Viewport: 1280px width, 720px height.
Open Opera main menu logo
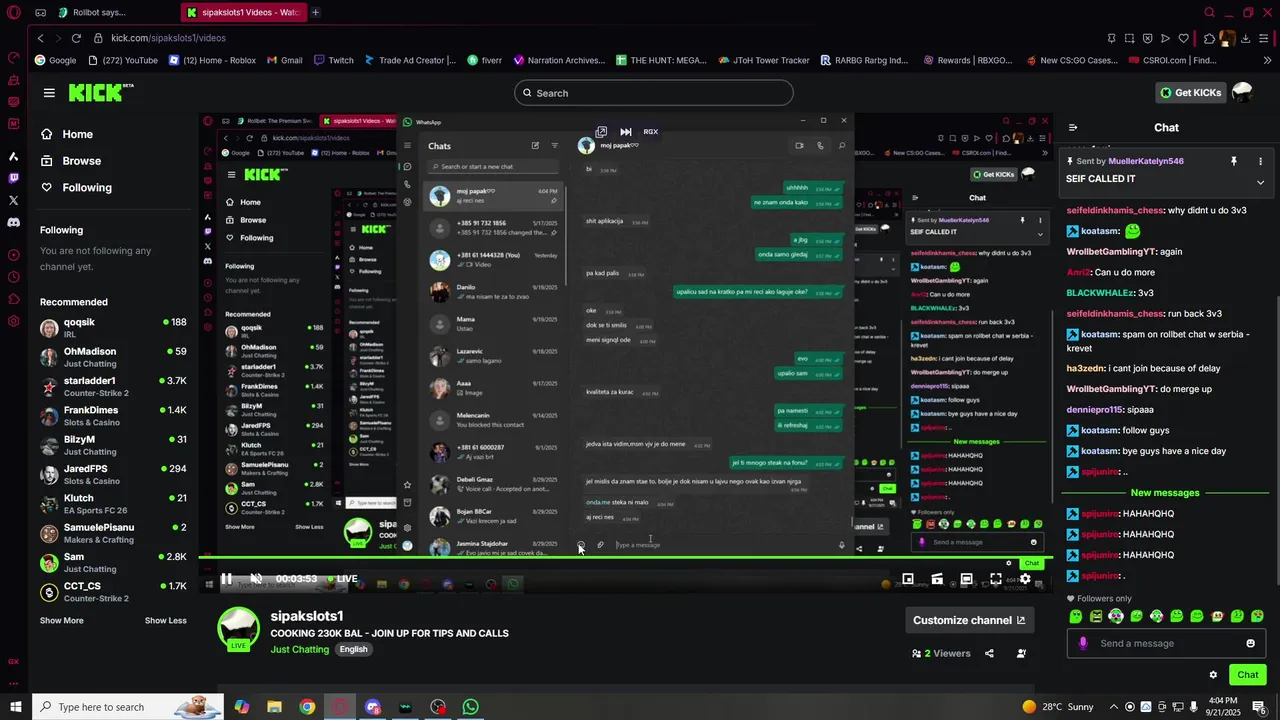click(x=13, y=13)
